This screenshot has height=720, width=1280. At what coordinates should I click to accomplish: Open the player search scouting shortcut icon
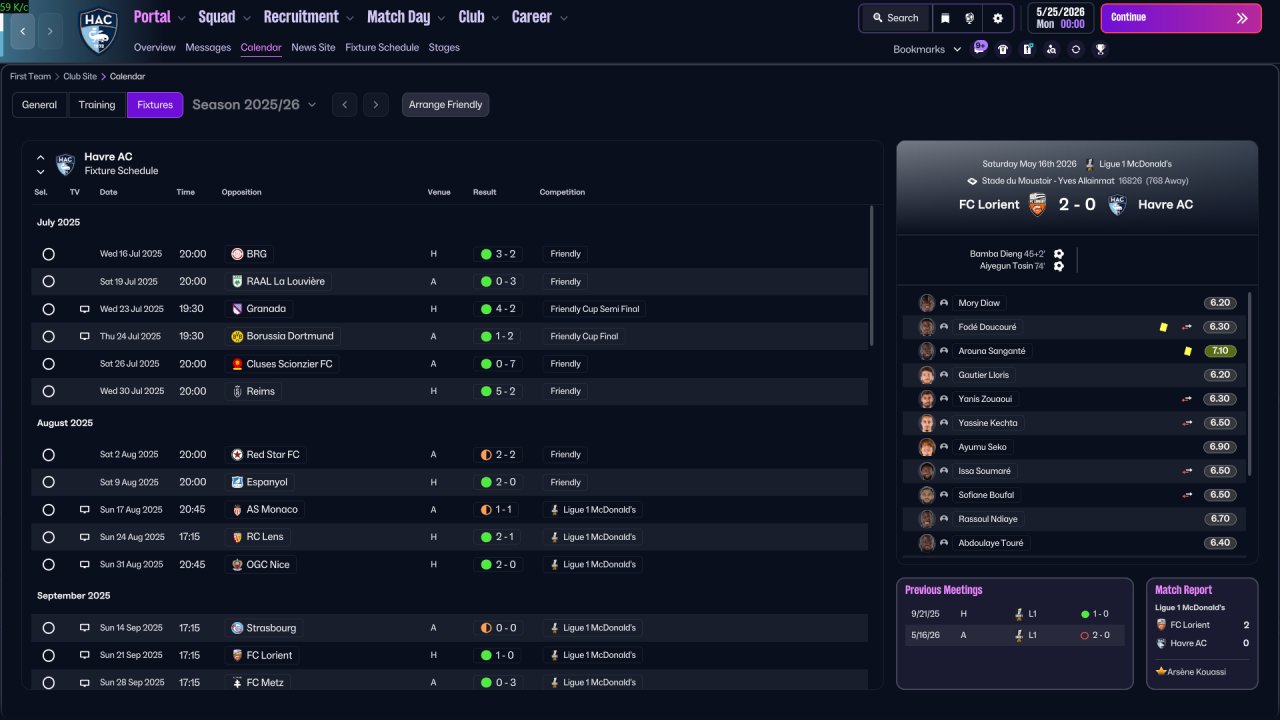(x=1051, y=49)
